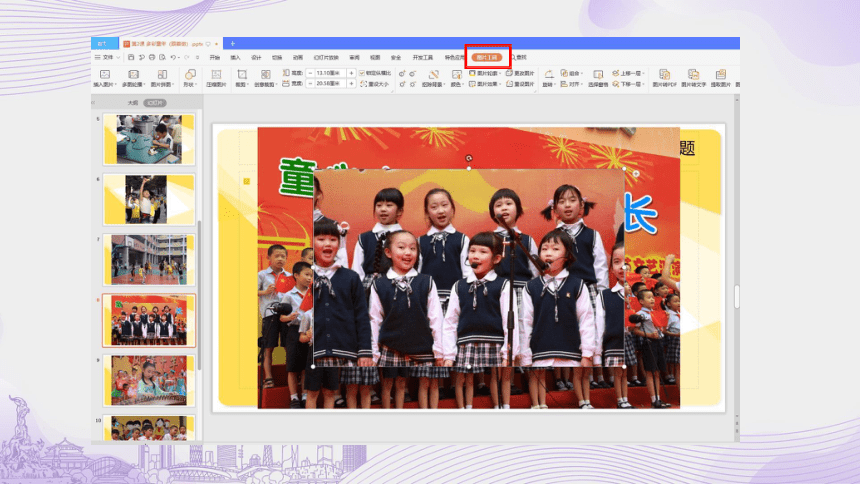Collapse the slide panel with left arrows
Viewport: 860px width, 484px height.
pos(94,103)
